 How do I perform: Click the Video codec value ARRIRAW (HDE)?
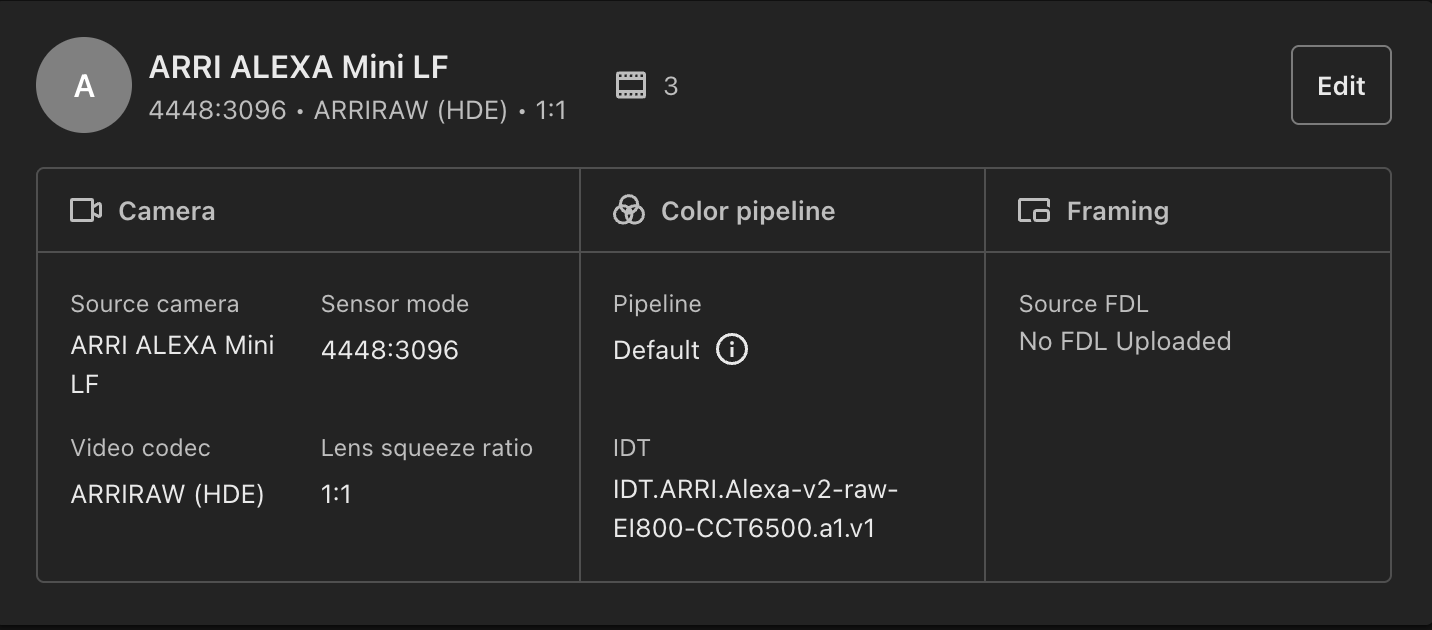click(168, 494)
